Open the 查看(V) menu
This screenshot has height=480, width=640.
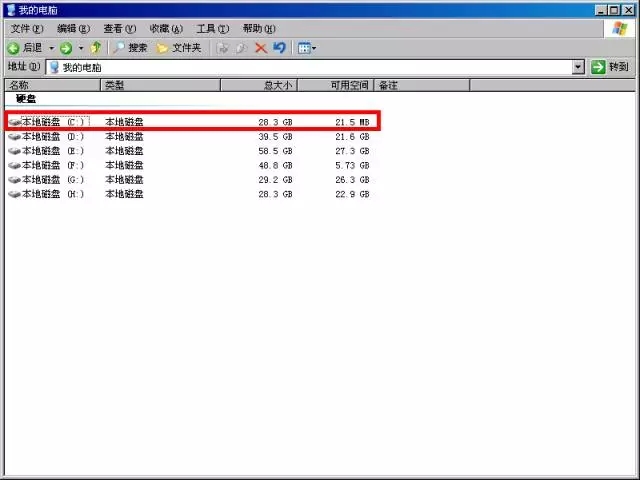click(x=120, y=29)
